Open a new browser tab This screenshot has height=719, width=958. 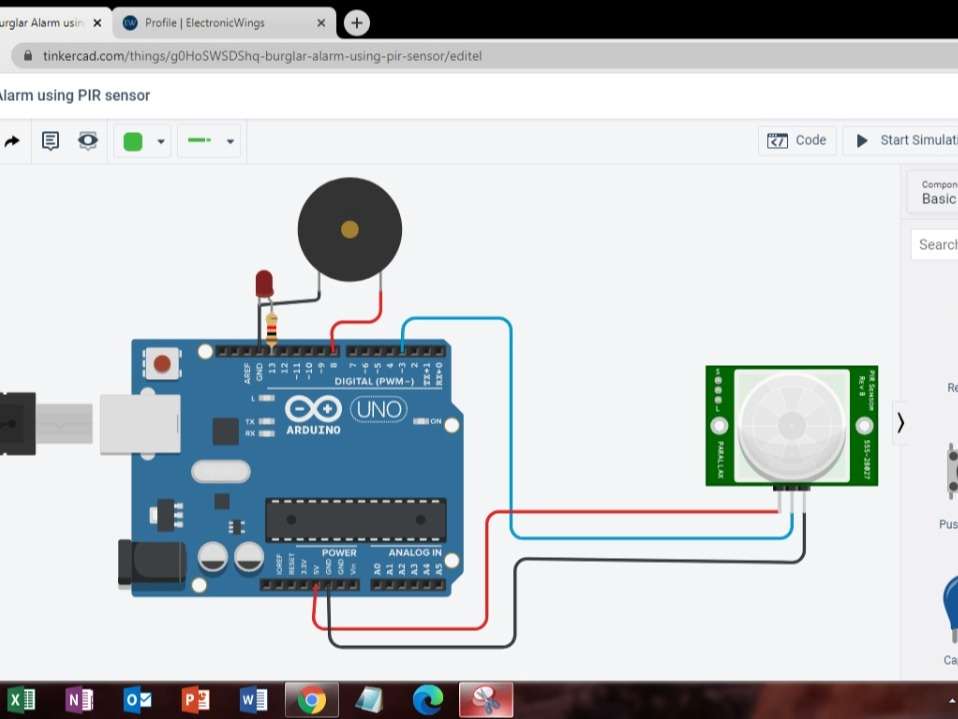[357, 23]
